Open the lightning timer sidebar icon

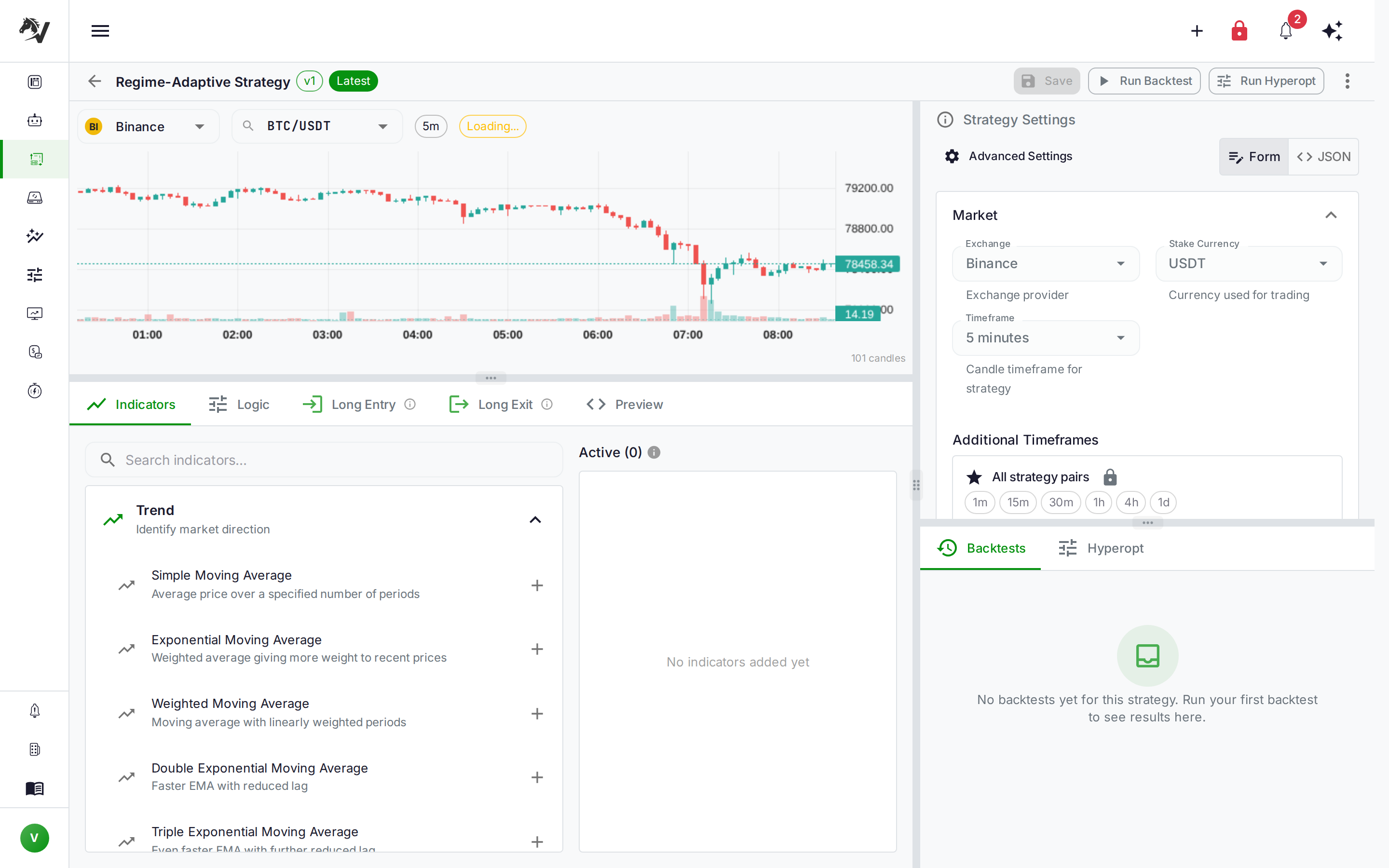[x=34, y=391]
